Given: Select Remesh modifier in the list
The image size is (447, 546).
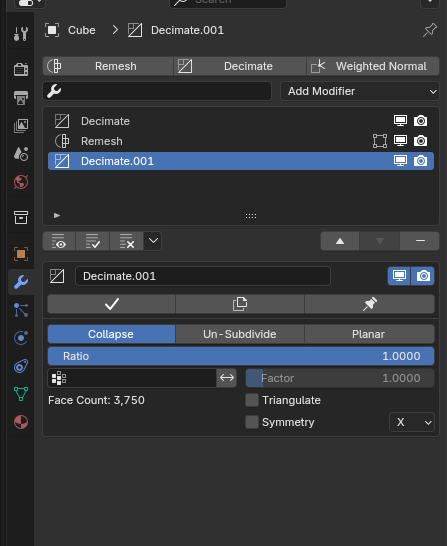Looking at the screenshot, I should pos(241,141).
